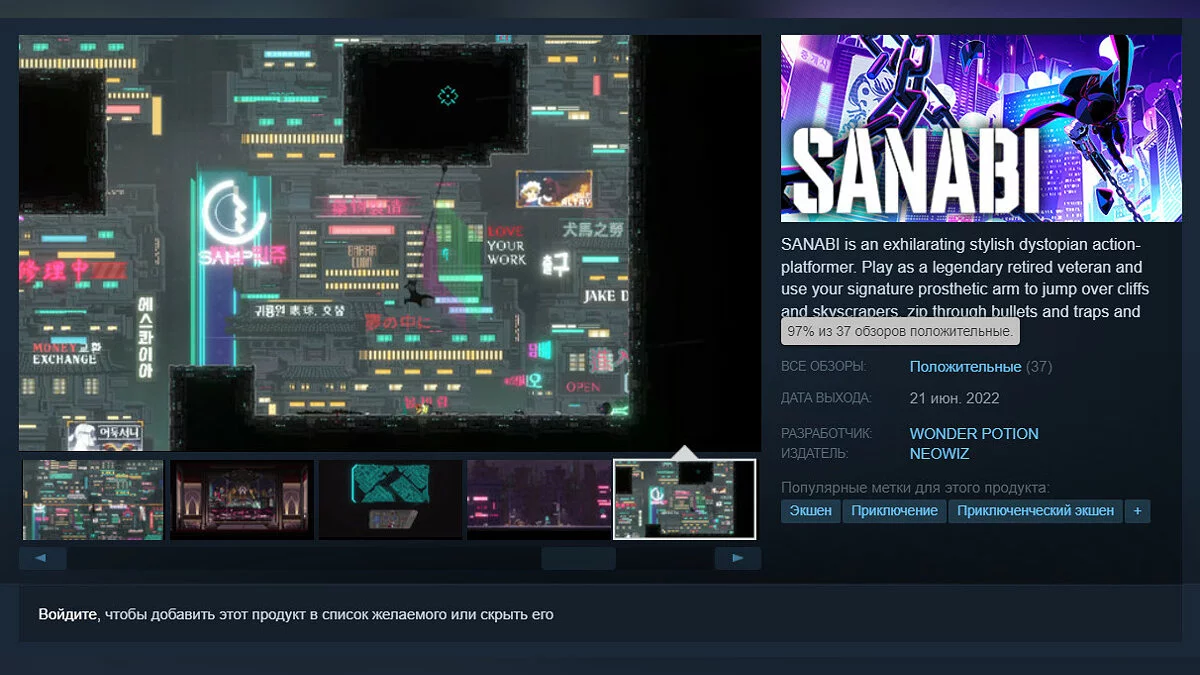Select the Приключенческий экшен tag

pyautogui.click(x=1035, y=511)
